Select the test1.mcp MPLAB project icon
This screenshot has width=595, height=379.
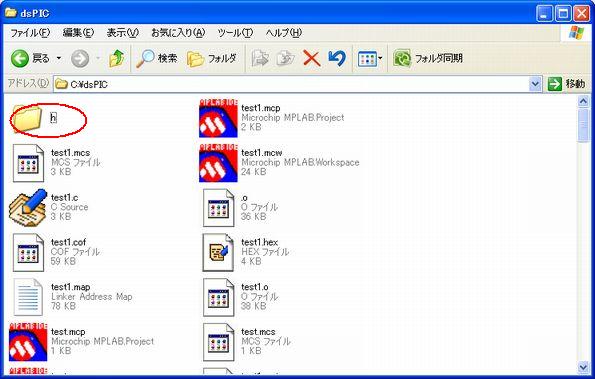(x=218, y=118)
